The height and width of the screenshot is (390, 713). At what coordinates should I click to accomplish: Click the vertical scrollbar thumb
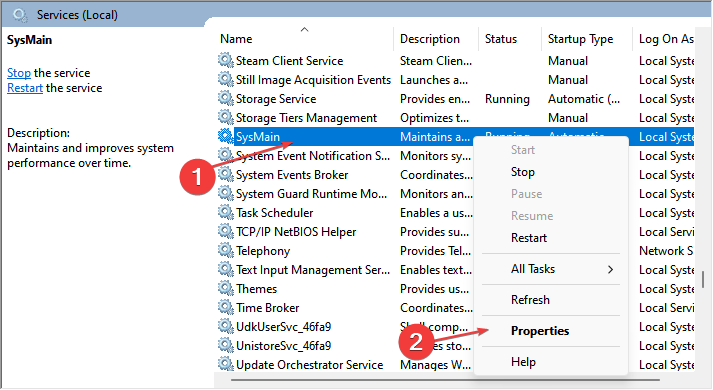pyautogui.click(x=703, y=280)
